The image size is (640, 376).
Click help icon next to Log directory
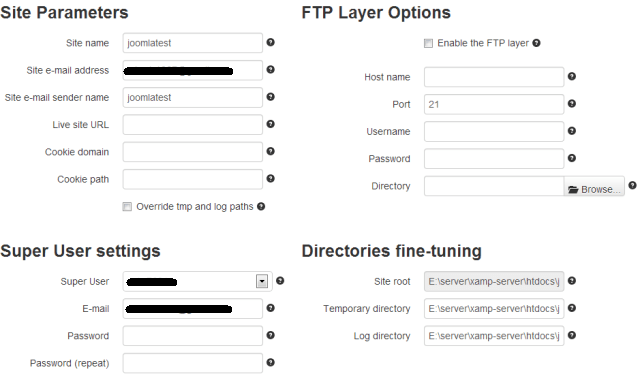pyautogui.click(x=571, y=335)
